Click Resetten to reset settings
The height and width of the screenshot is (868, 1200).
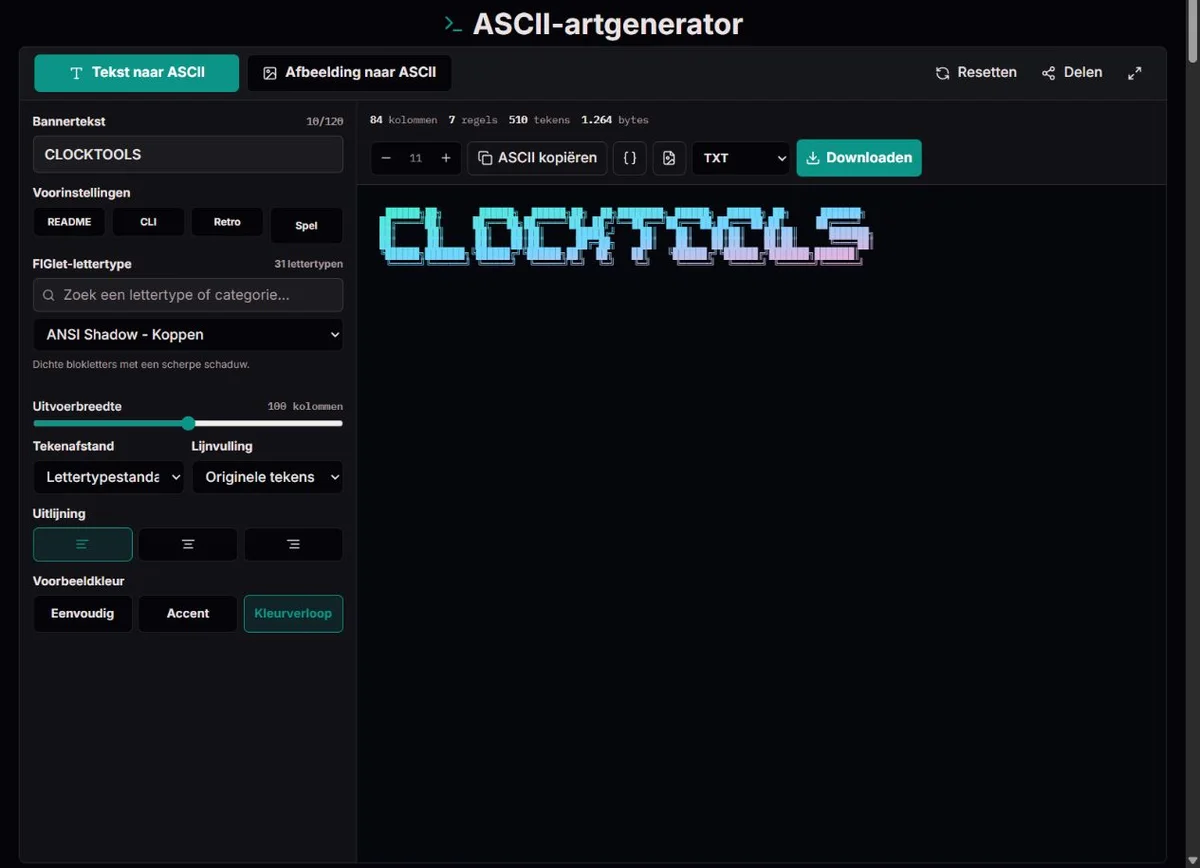[976, 73]
